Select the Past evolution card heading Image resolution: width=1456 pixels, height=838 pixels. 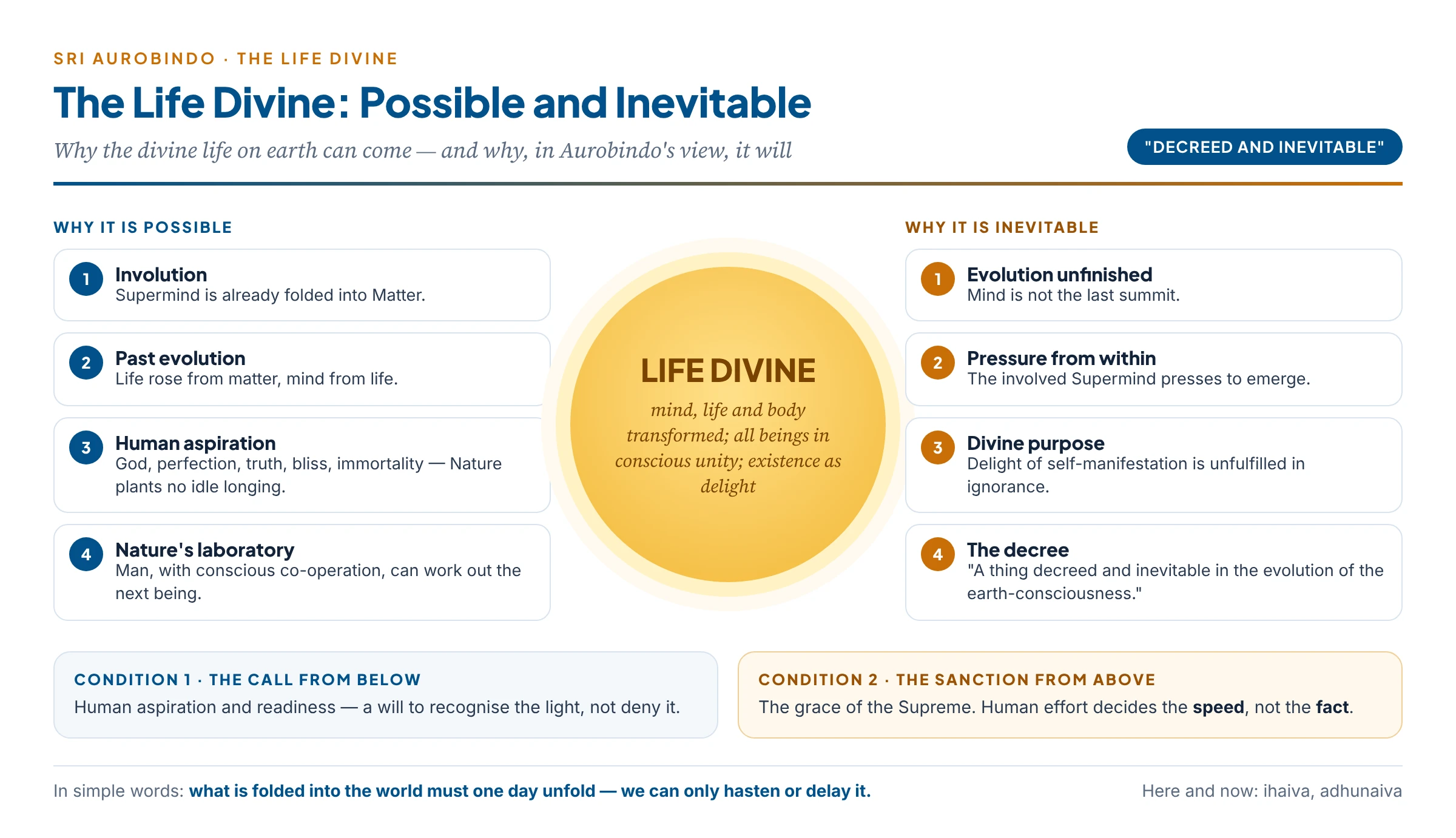[x=180, y=358]
